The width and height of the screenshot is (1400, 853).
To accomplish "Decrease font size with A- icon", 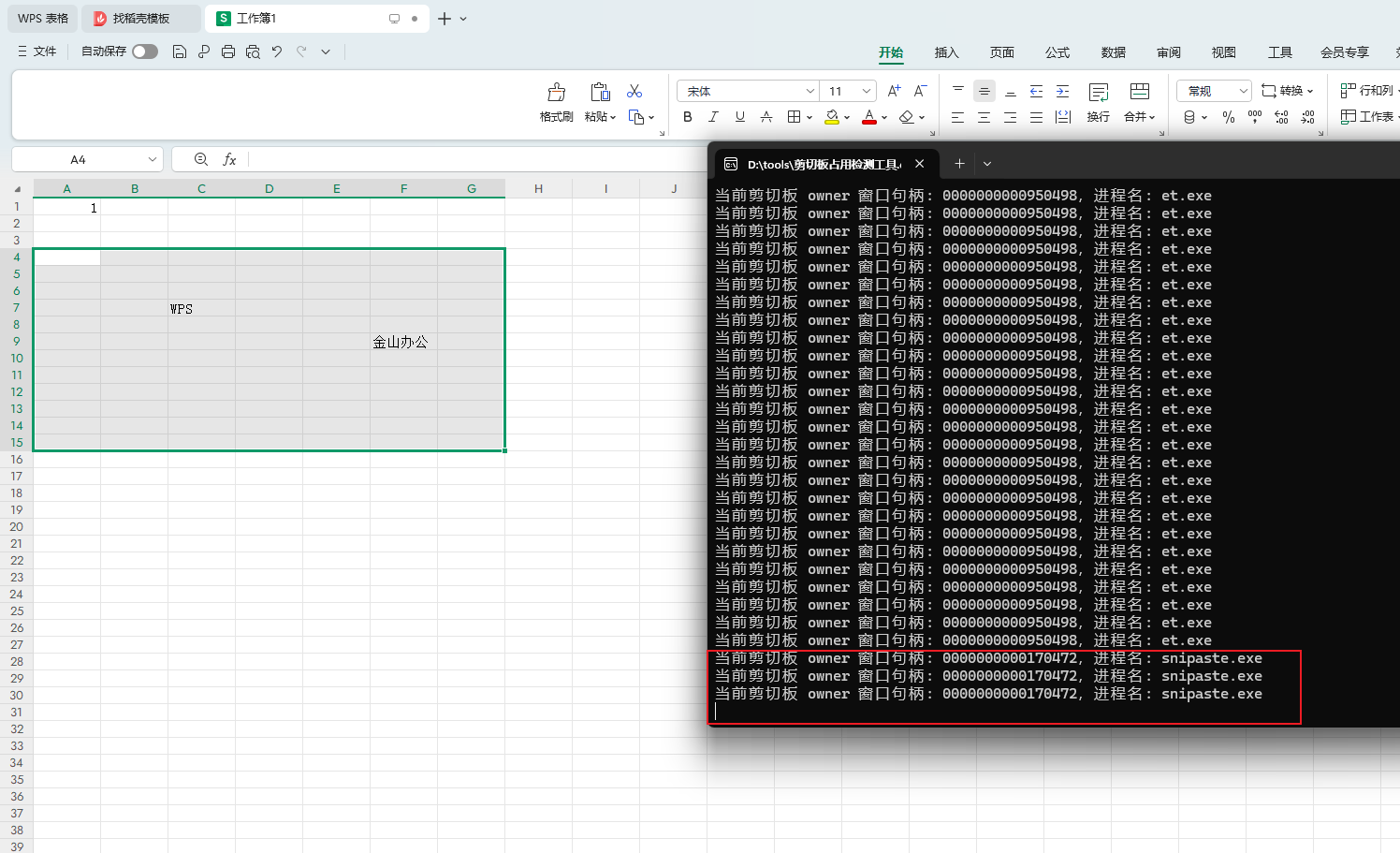I will click(920, 91).
